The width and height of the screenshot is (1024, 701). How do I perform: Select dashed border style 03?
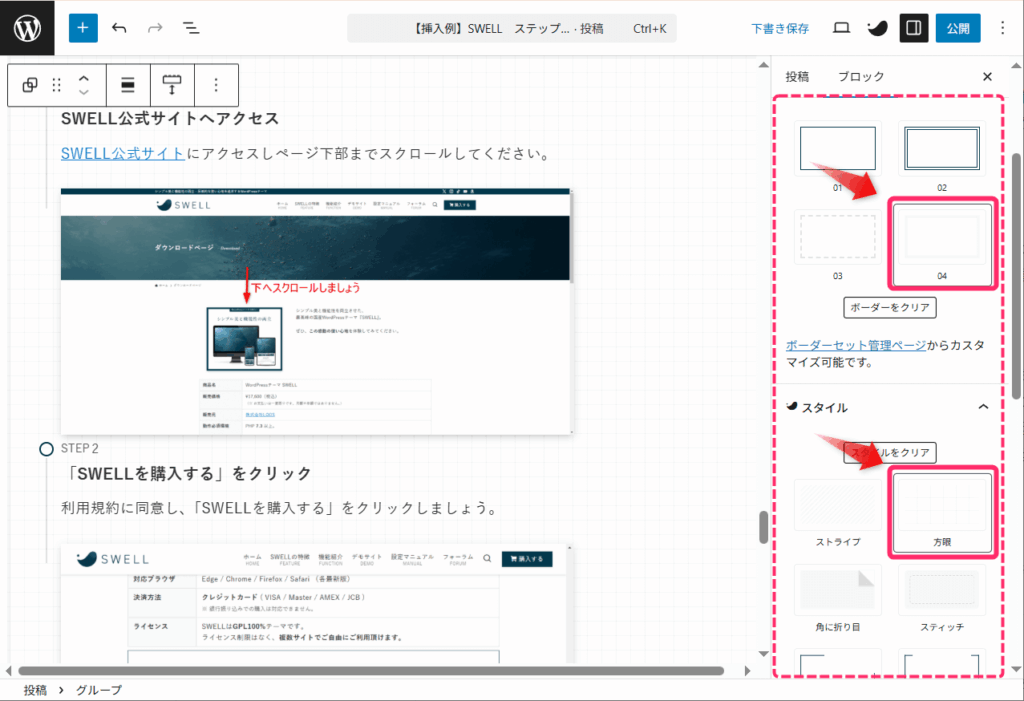(x=837, y=237)
